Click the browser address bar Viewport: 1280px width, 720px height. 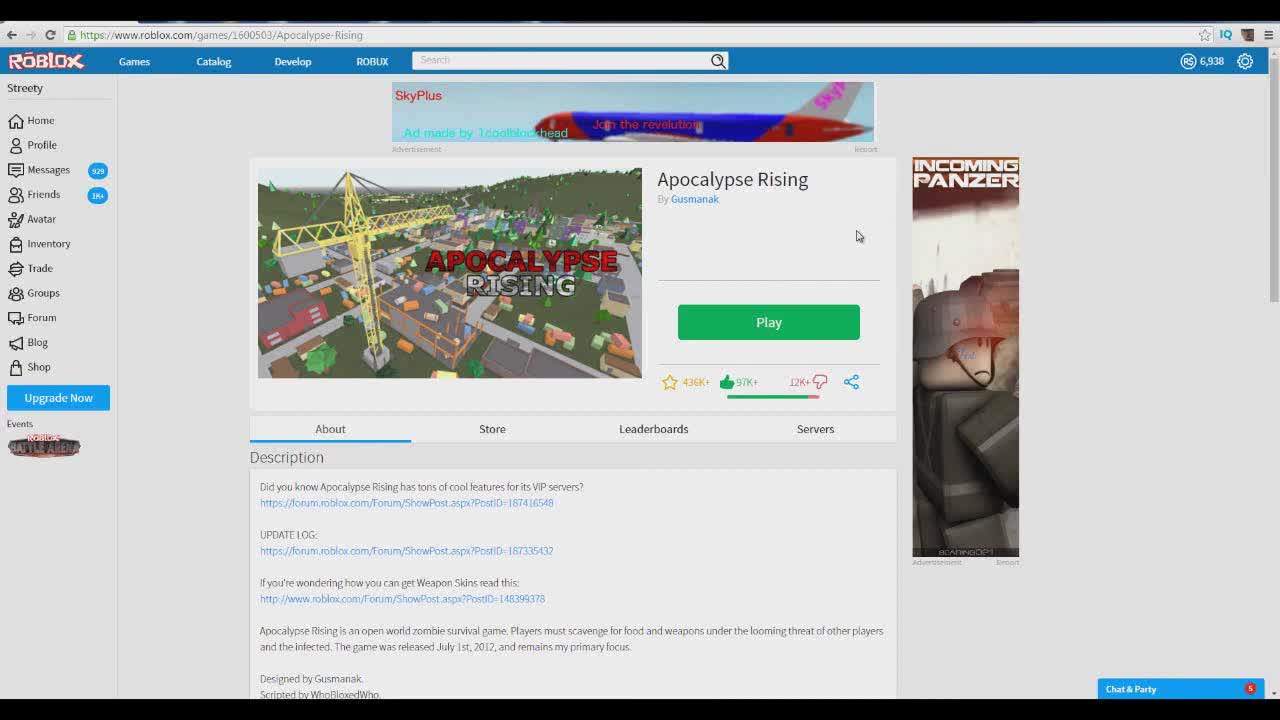coord(630,35)
